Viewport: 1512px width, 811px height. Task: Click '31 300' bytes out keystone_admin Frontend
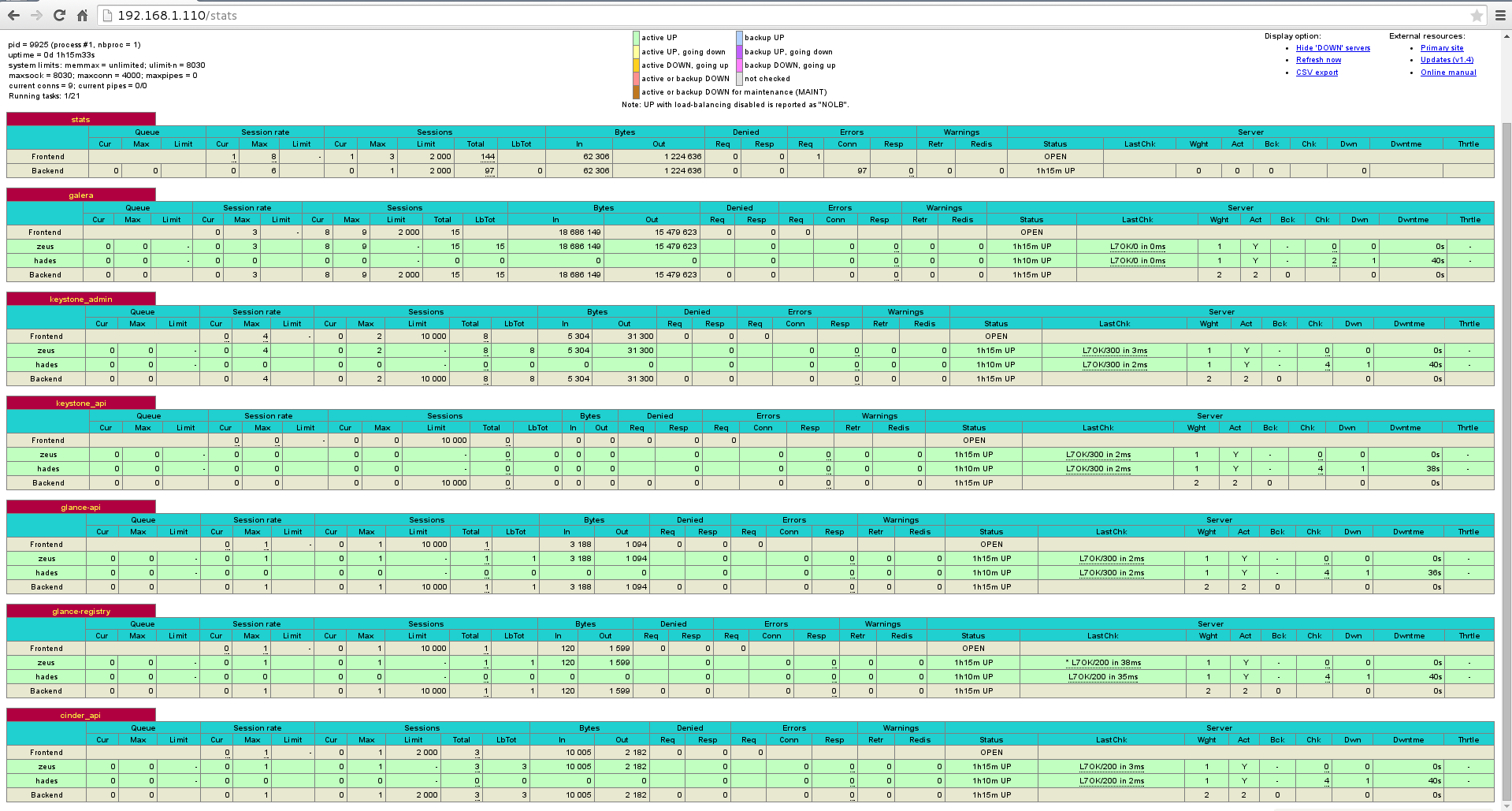pyautogui.click(x=640, y=337)
